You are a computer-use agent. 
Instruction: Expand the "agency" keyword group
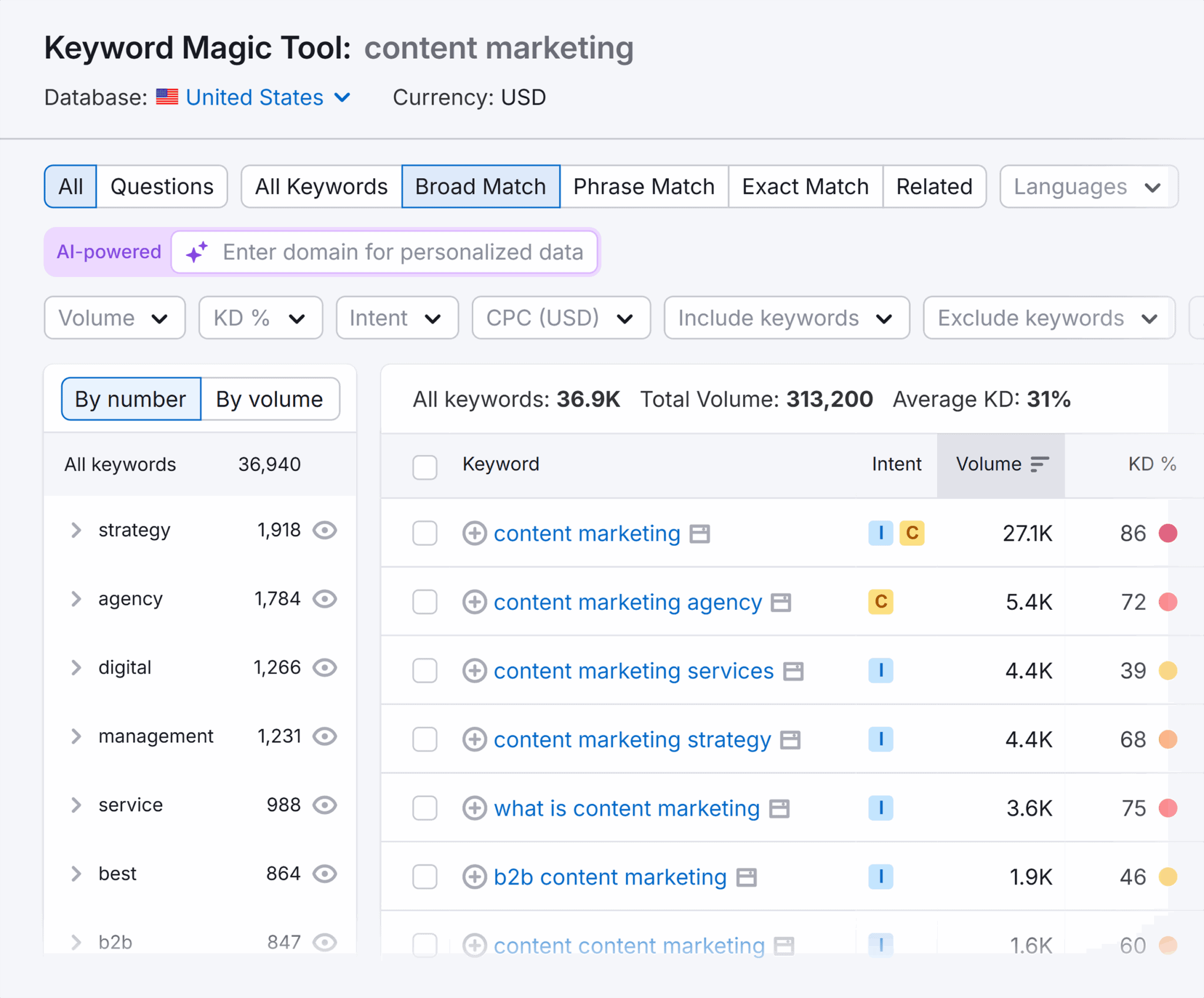pos(76,599)
